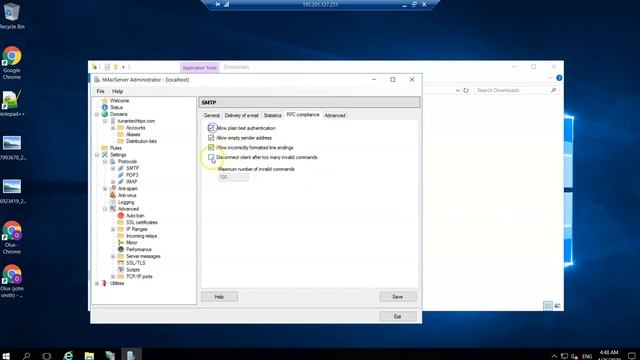Collapse the tunantechtips.com domain node

tap(105, 121)
